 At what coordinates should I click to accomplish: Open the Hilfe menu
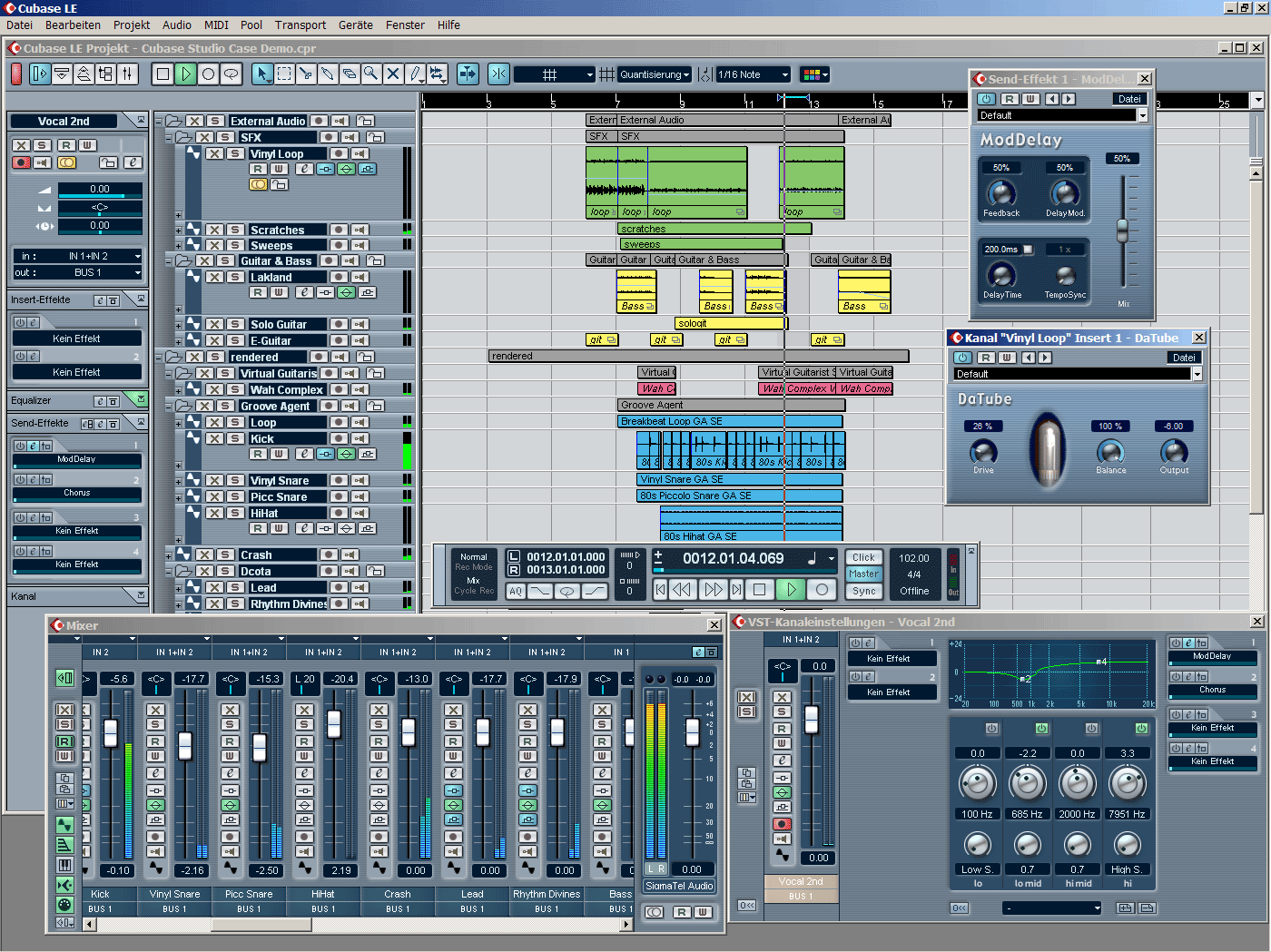click(x=448, y=25)
